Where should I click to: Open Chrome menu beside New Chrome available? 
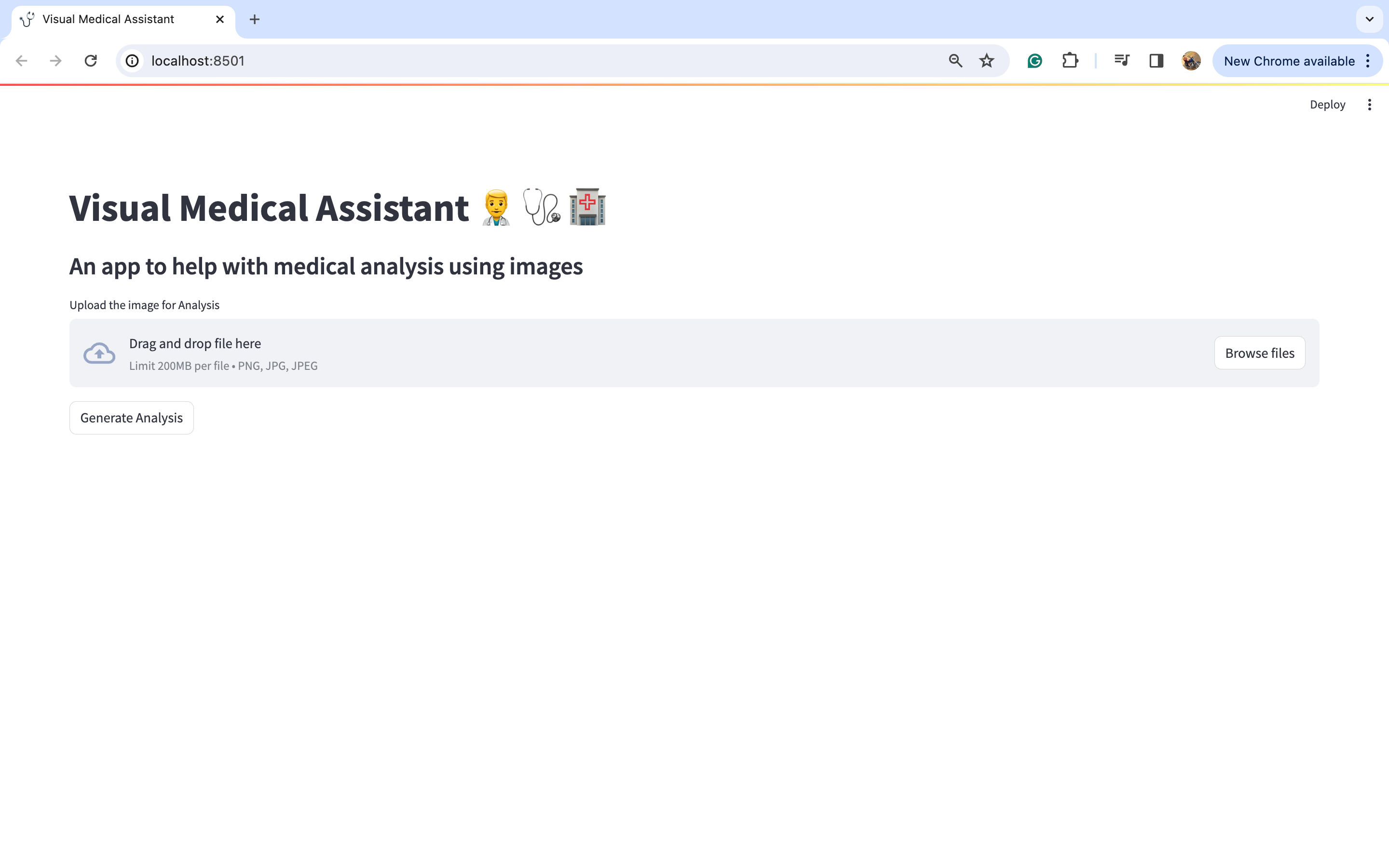[x=1368, y=61]
